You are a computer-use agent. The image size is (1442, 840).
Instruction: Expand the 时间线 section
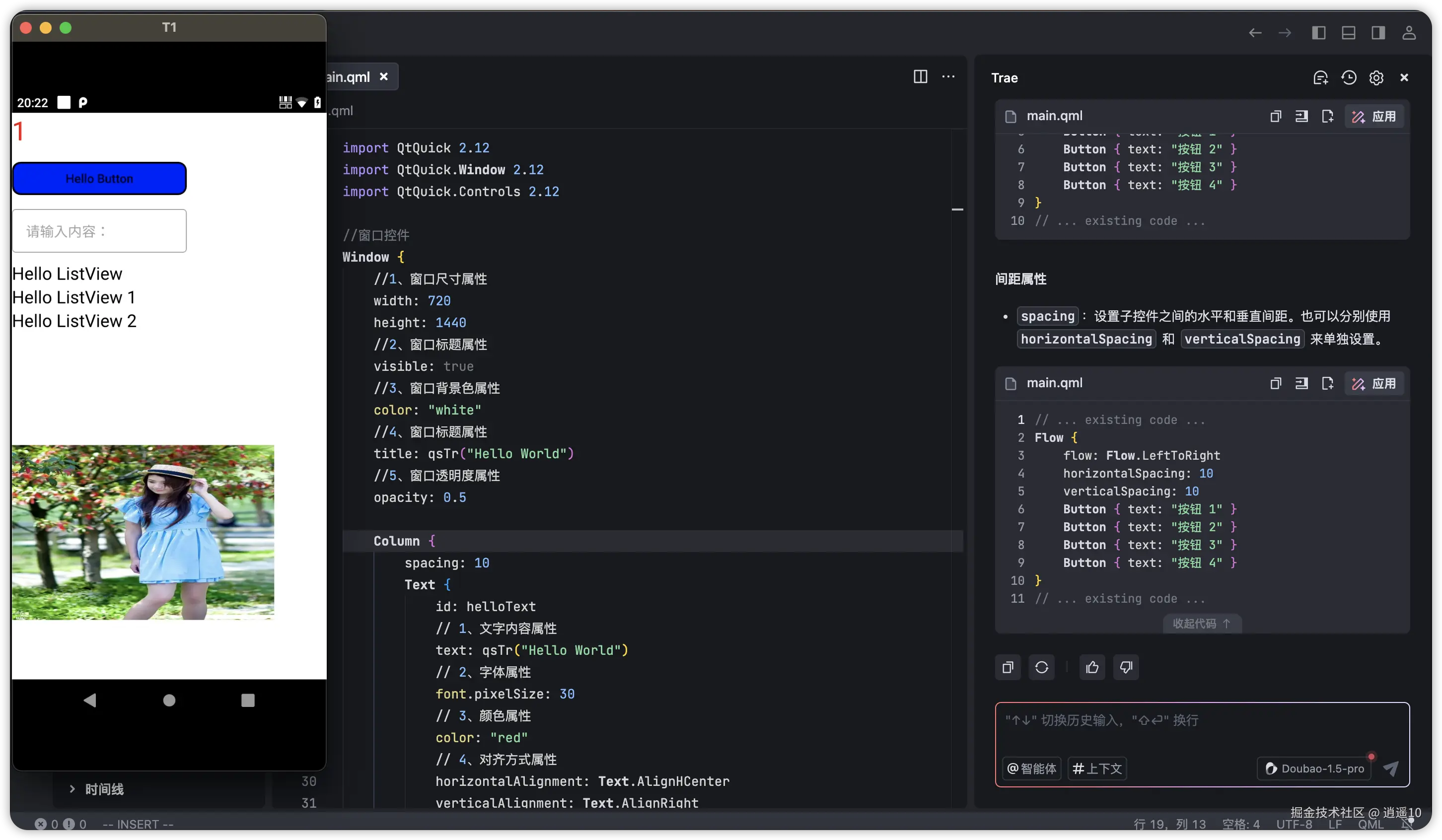point(104,789)
